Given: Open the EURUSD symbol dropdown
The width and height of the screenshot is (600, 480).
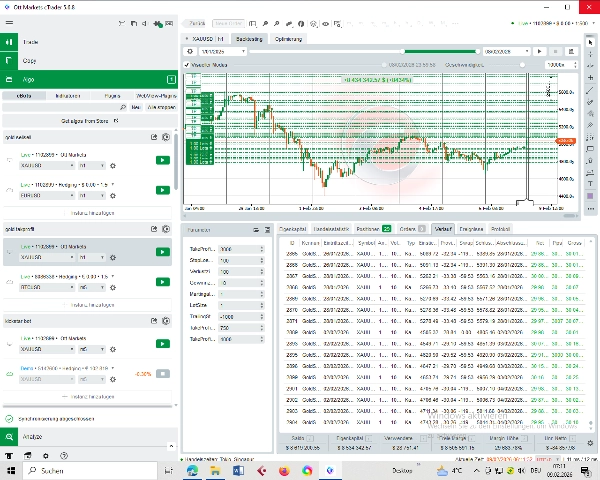Looking at the screenshot, I should (47, 196).
